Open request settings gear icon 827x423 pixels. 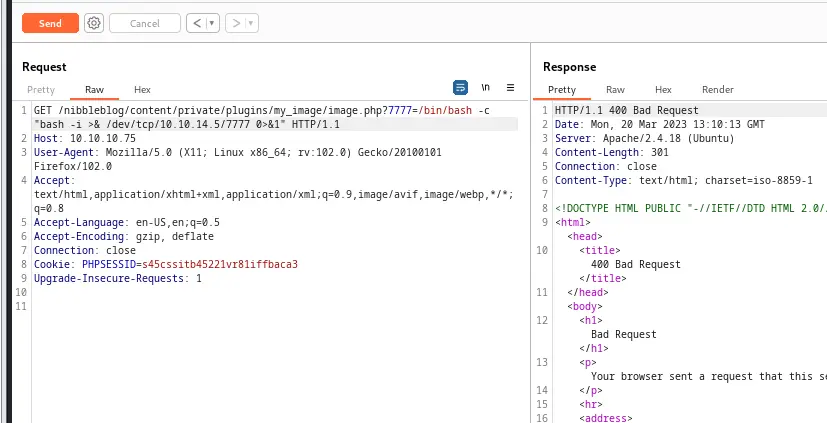point(94,23)
